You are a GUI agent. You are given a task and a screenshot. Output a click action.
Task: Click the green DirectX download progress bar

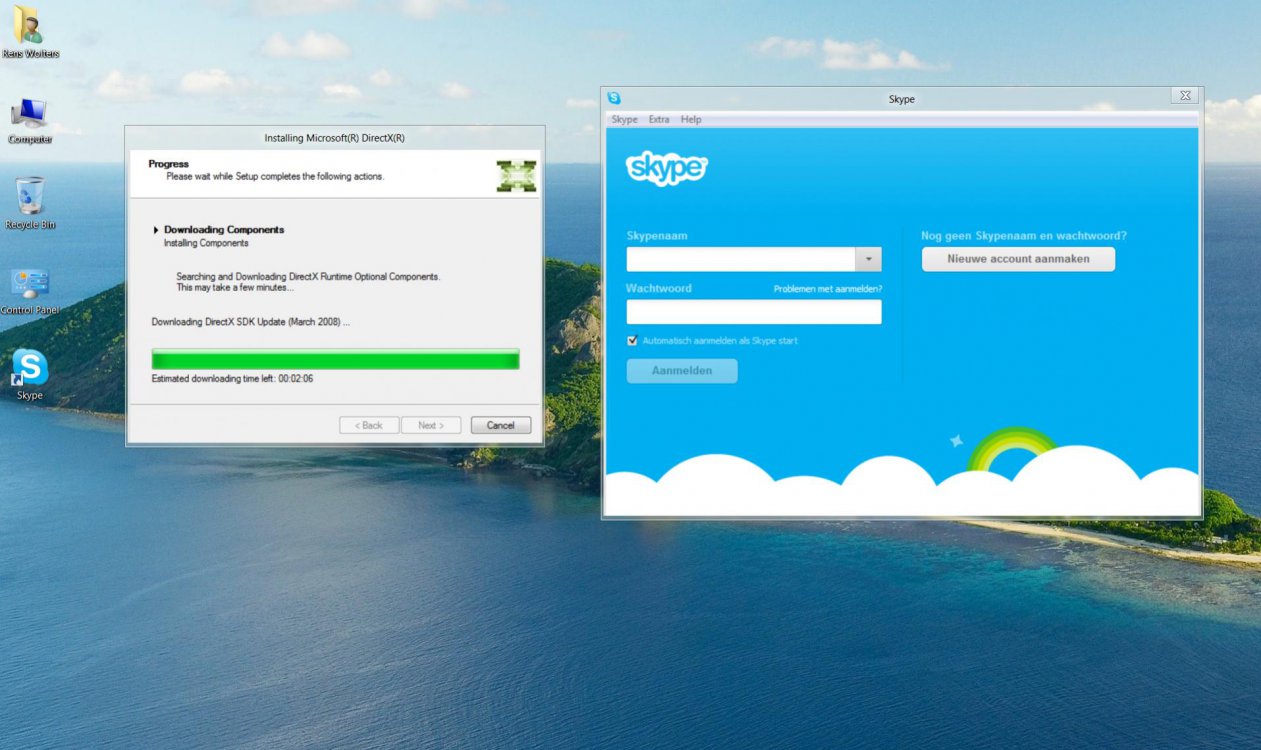point(335,360)
